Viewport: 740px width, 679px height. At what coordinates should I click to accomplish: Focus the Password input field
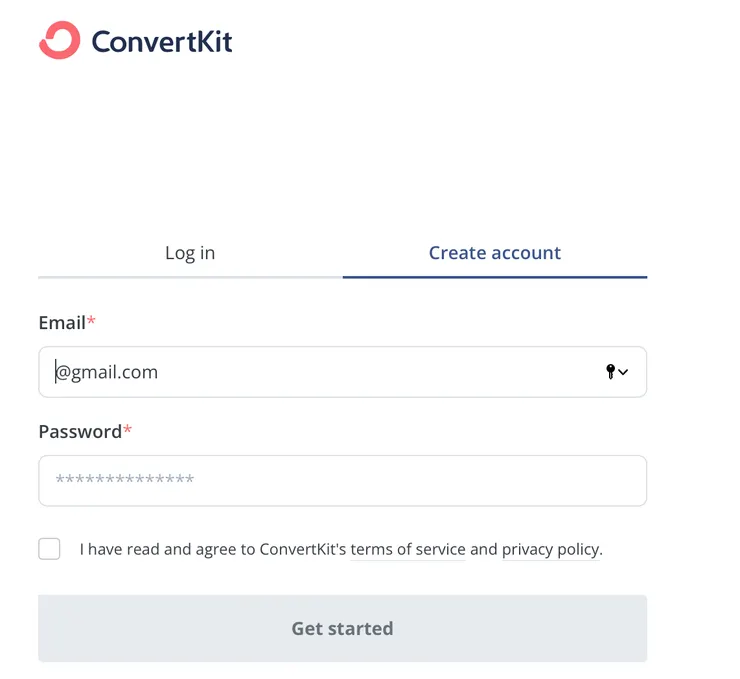[x=342, y=481]
